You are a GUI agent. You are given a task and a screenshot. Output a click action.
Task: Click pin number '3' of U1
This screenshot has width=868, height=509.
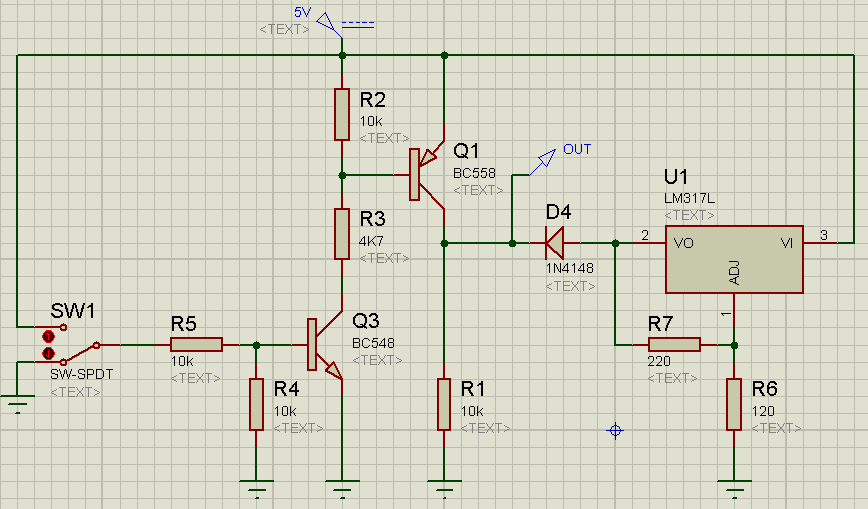point(824,235)
